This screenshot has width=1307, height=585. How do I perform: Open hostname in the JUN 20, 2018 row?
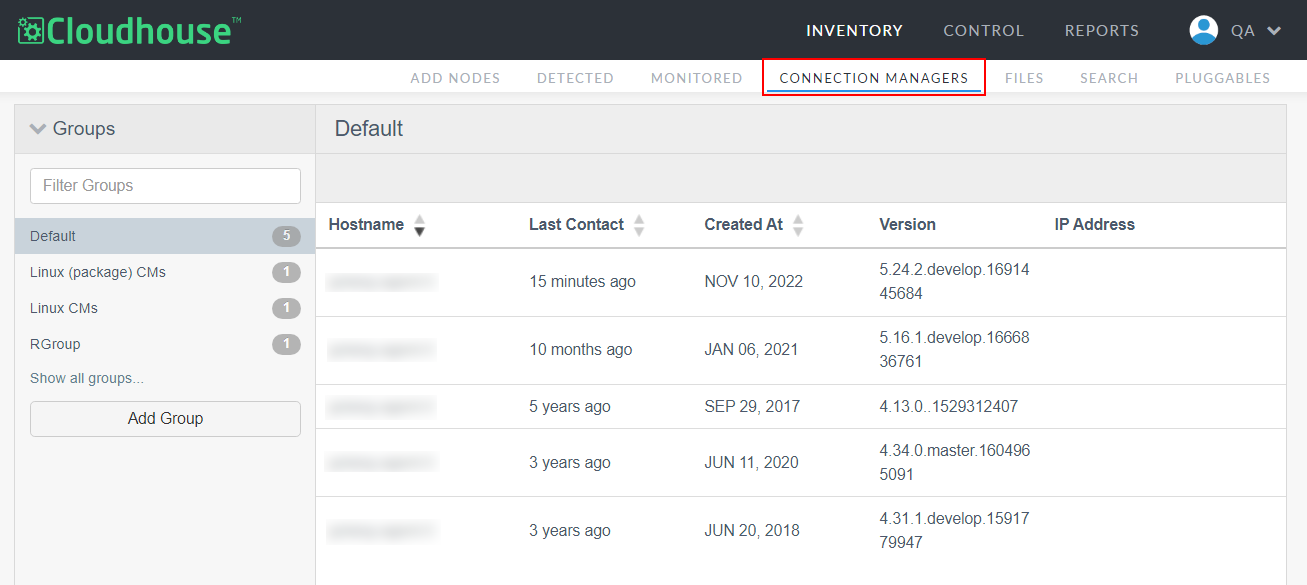tap(382, 531)
